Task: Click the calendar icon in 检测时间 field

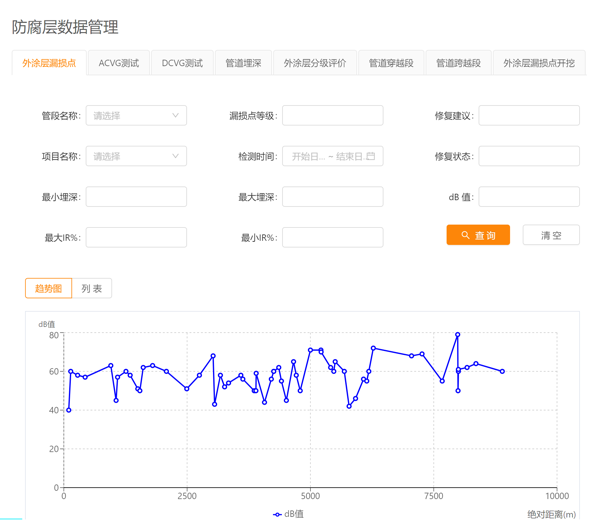Action: tap(370, 156)
